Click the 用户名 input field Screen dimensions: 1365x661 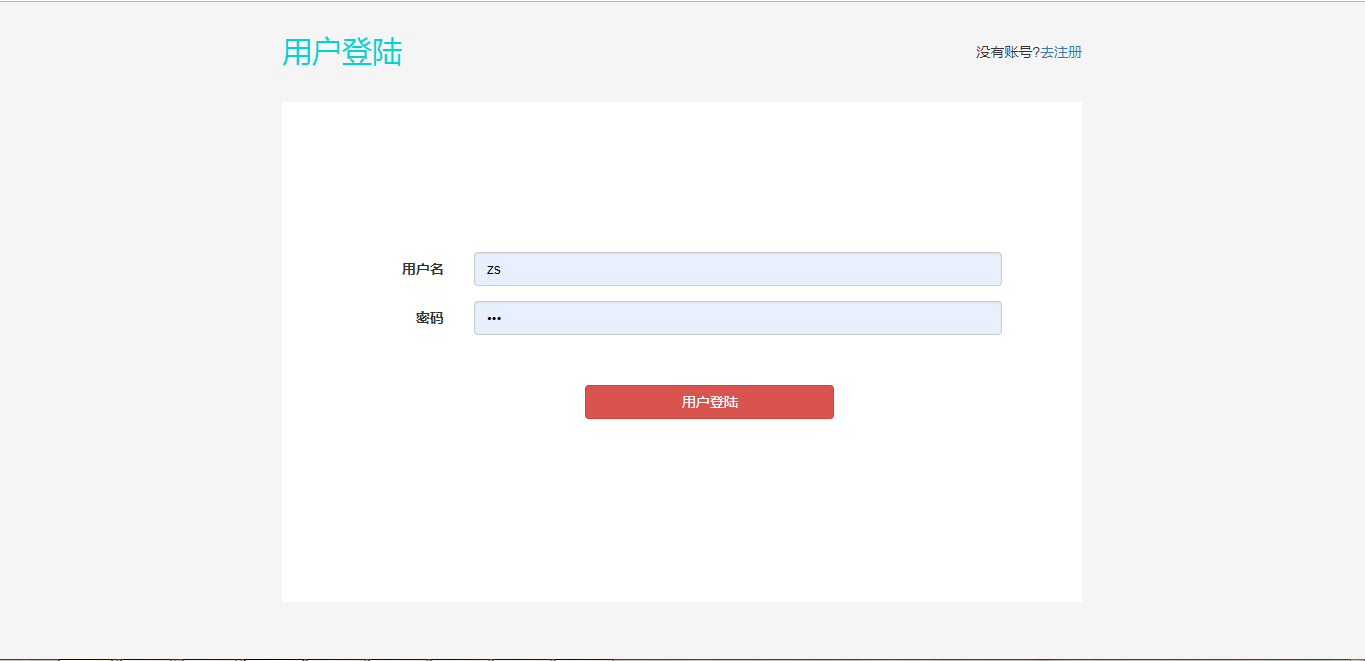(737, 269)
